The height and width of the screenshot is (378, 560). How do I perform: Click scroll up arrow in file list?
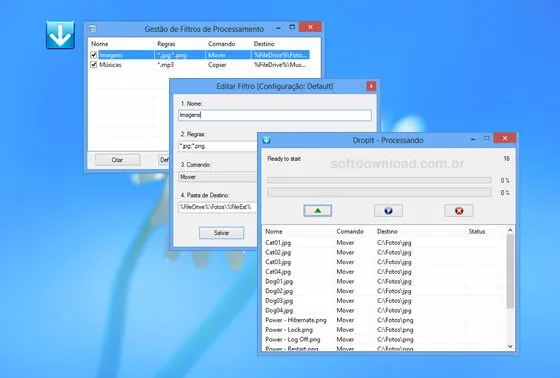pyautogui.click(x=510, y=230)
